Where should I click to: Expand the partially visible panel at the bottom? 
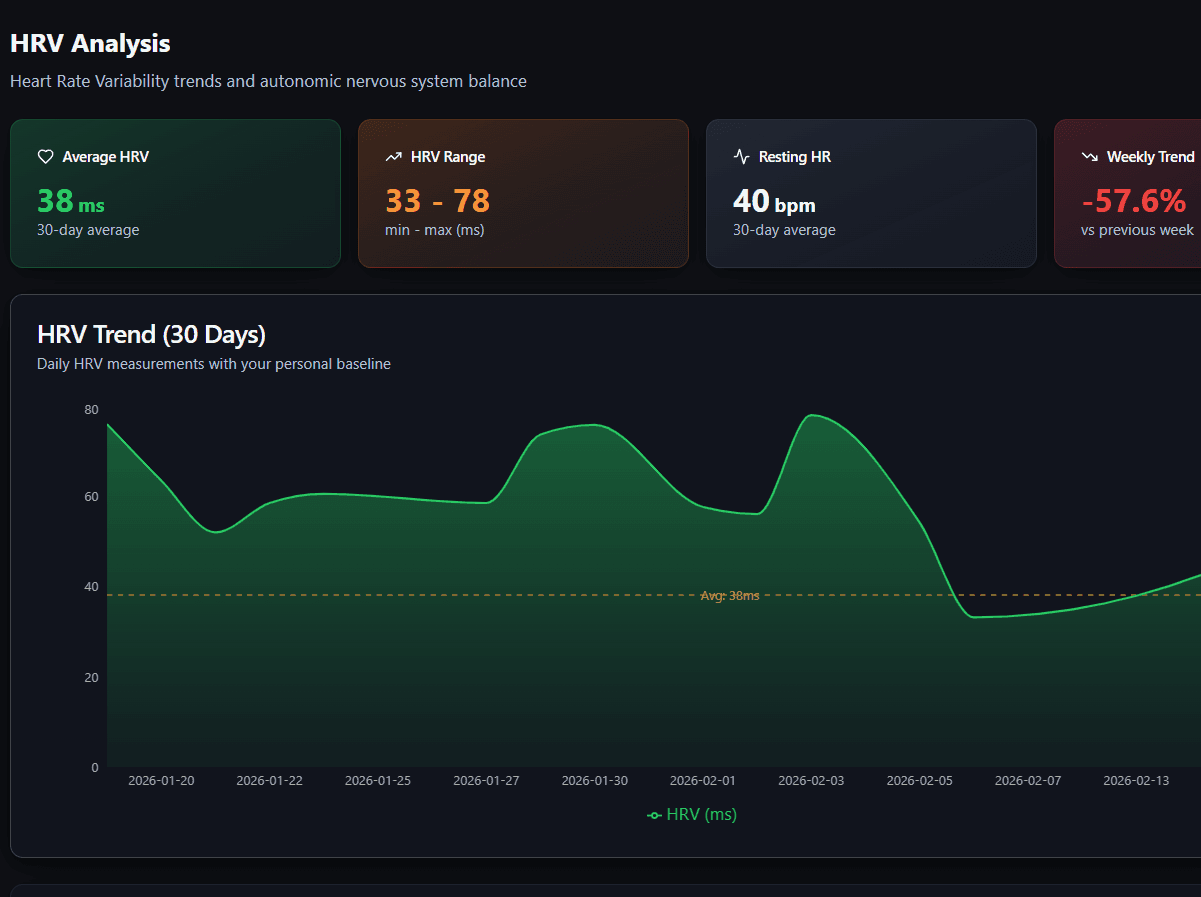coord(600,889)
